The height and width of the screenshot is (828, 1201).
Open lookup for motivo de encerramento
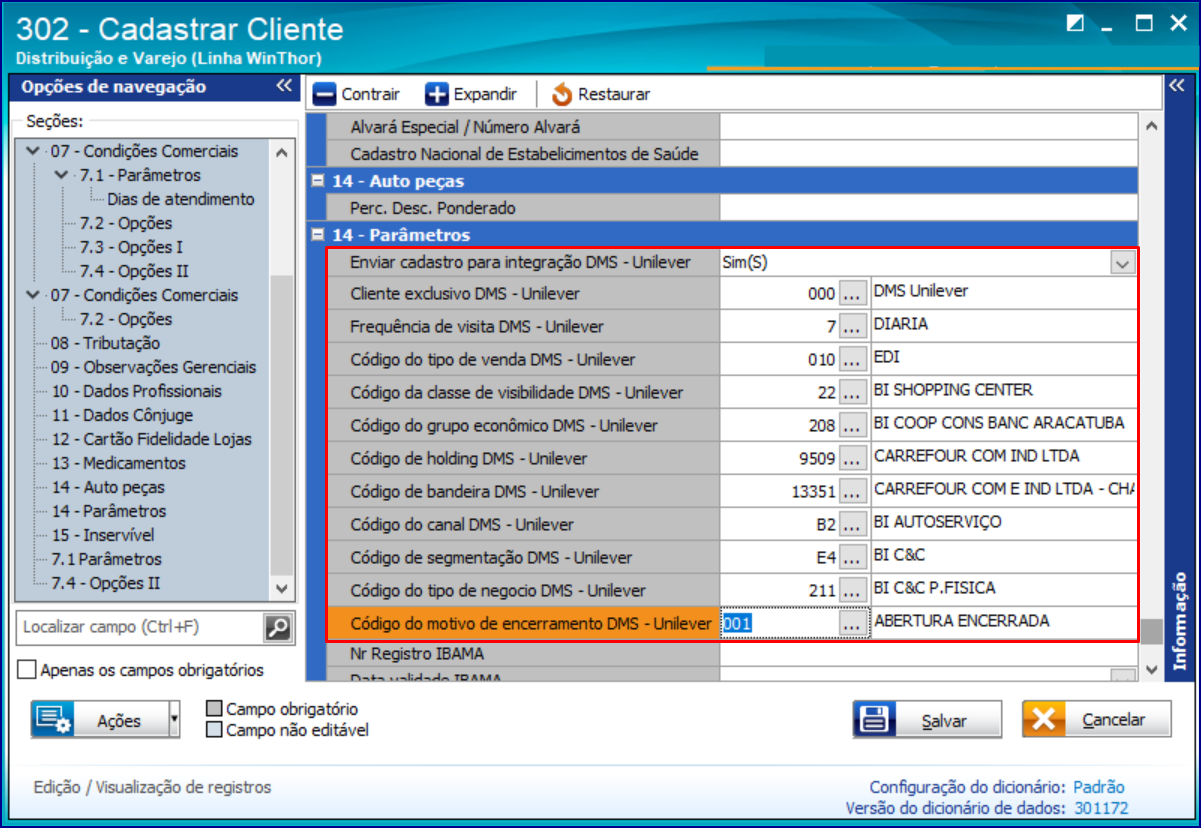coord(852,624)
